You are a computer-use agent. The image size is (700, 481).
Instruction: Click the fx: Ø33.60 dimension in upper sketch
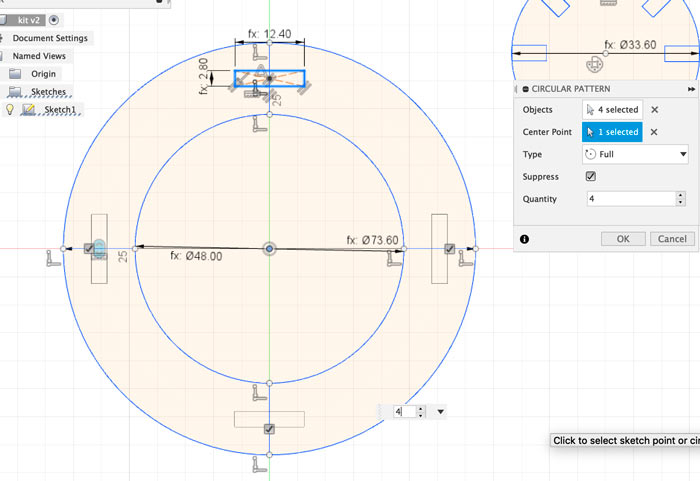(x=630, y=45)
